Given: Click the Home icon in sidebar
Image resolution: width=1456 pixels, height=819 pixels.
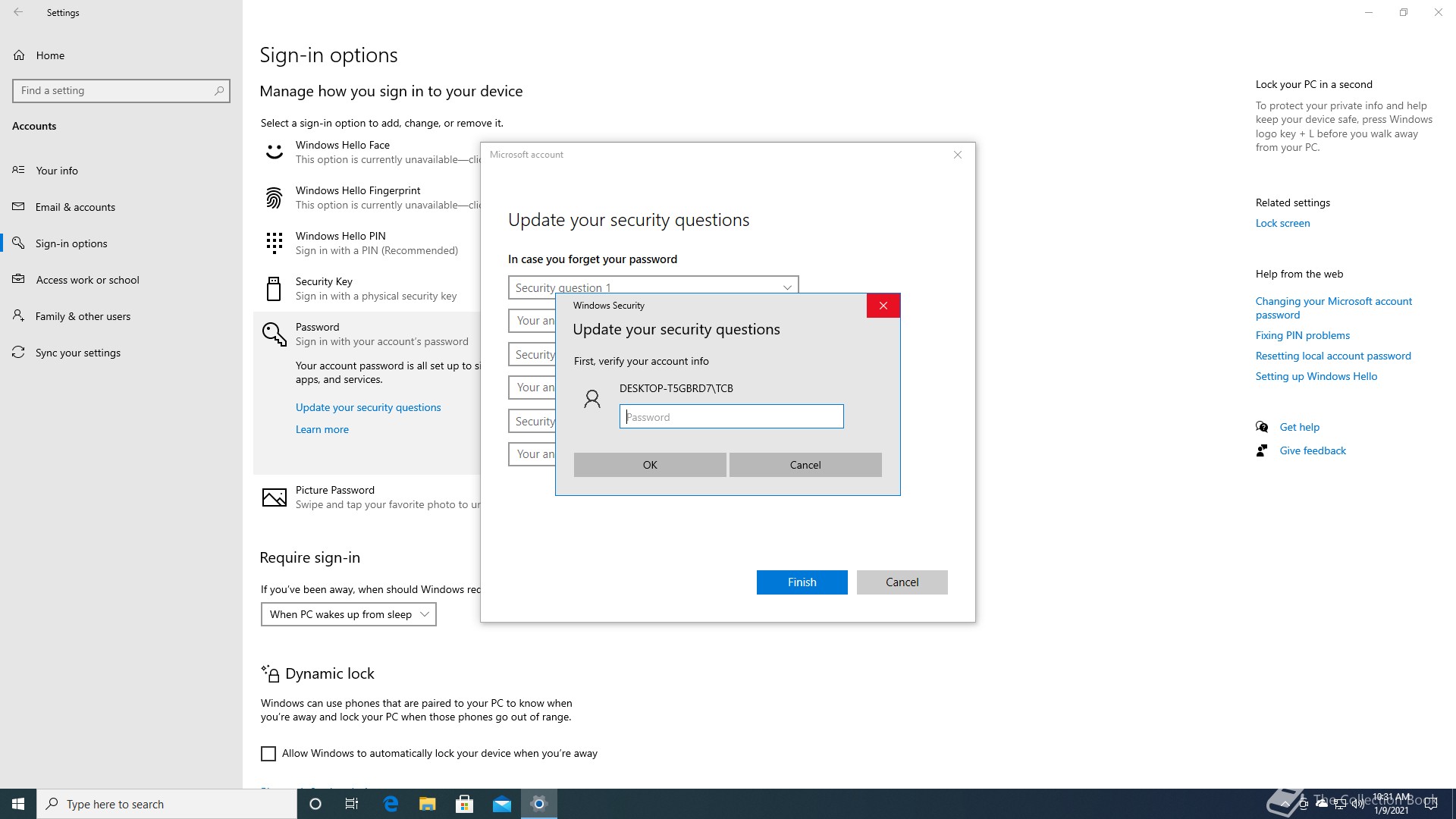Looking at the screenshot, I should (x=20, y=55).
